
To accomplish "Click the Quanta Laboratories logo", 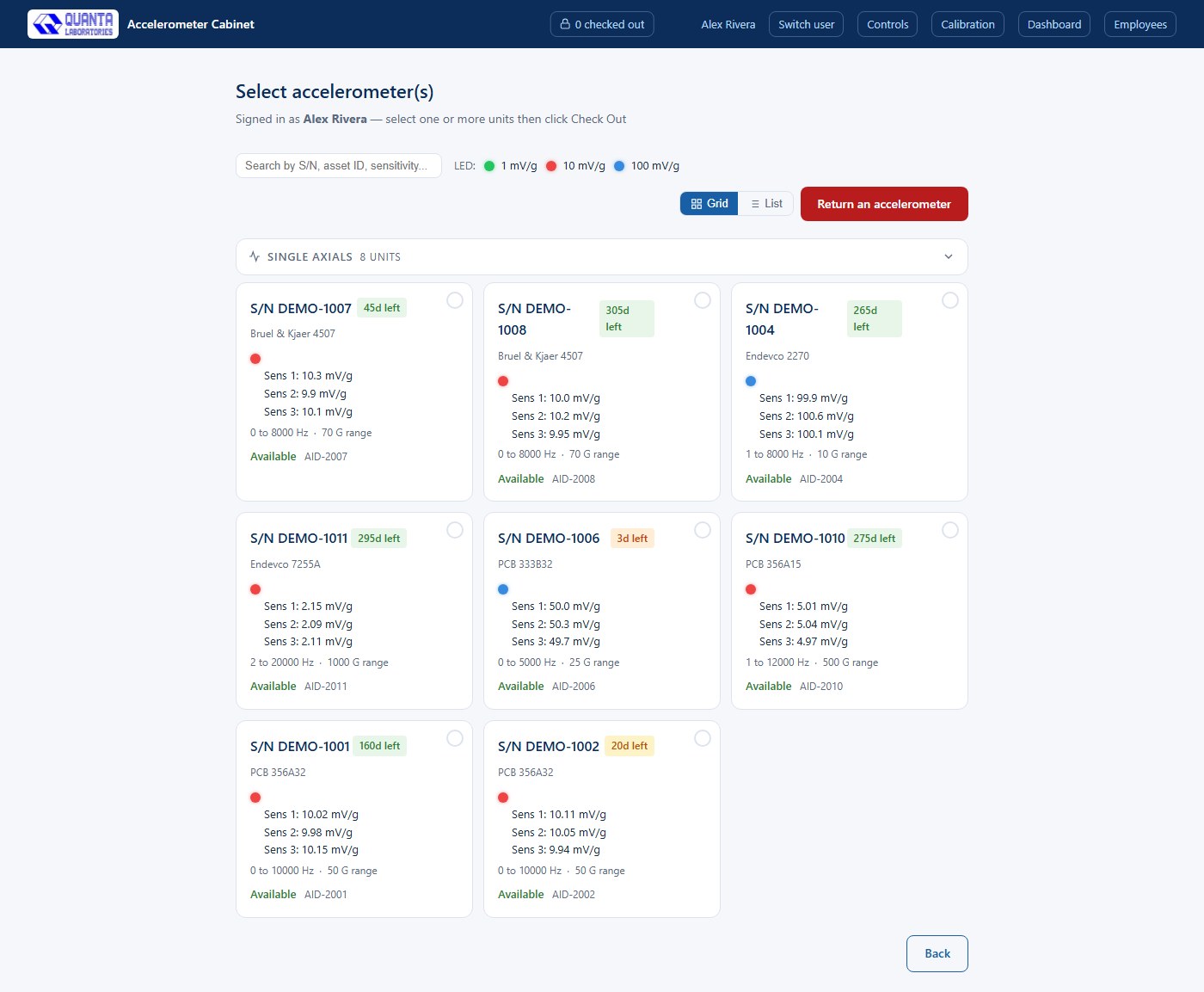I will point(73,24).
